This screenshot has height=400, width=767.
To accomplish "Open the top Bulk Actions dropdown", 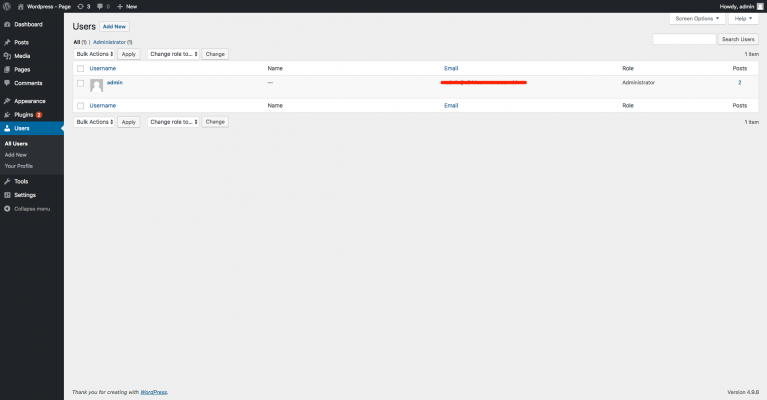I will click(x=94, y=54).
